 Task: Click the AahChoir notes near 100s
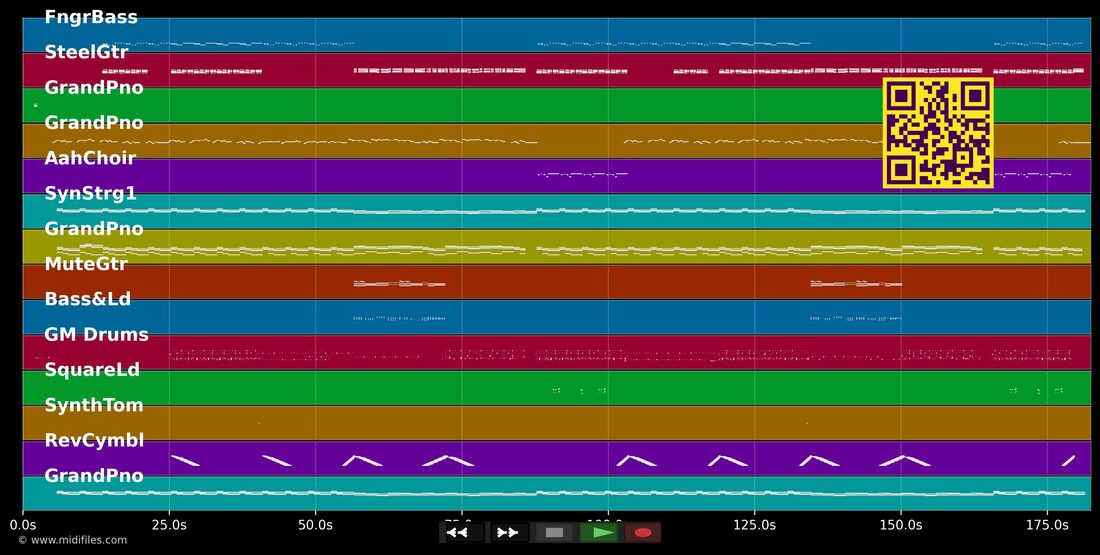[x=582, y=174]
